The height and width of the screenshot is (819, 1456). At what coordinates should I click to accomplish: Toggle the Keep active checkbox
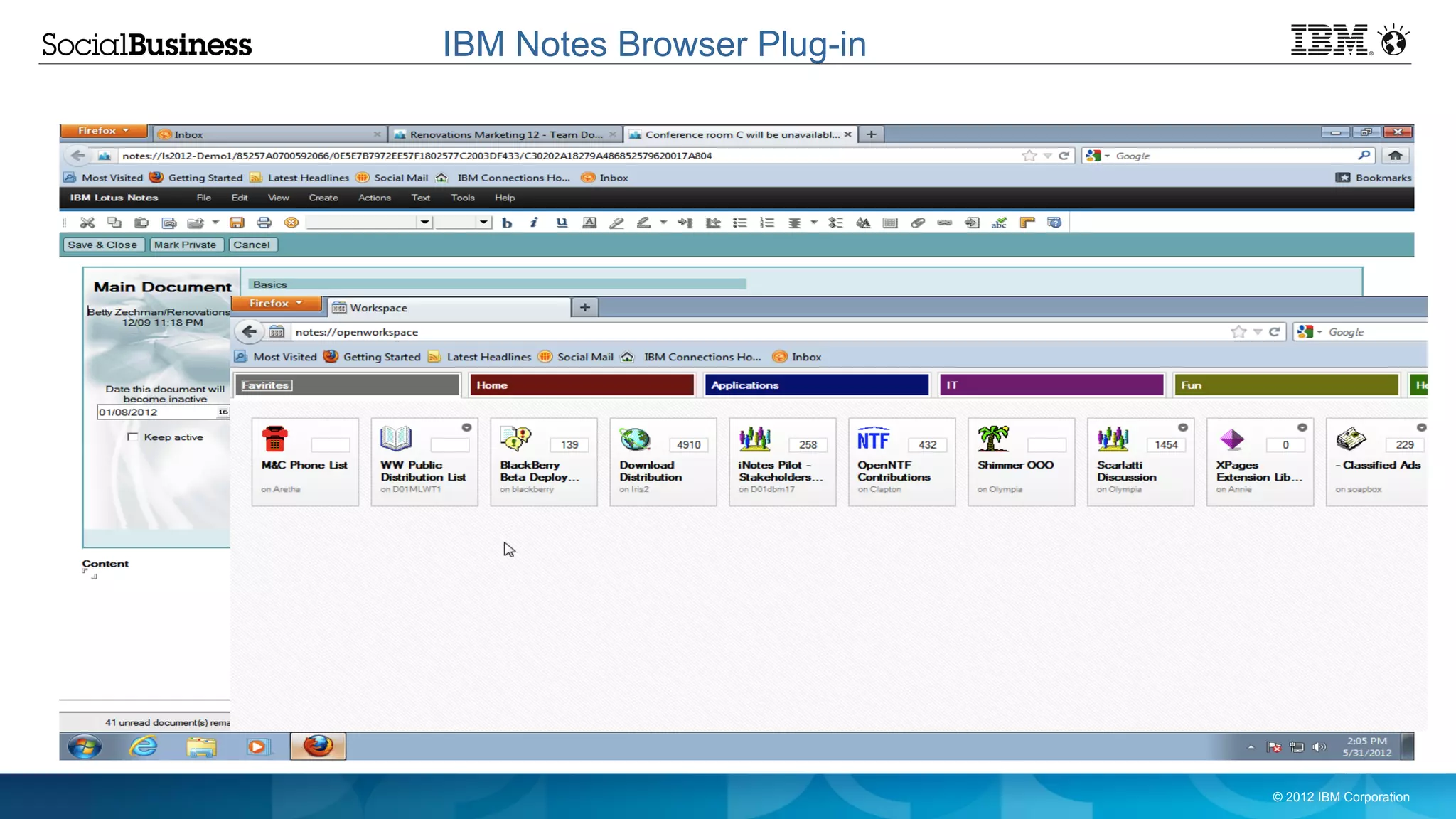(132, 437)
